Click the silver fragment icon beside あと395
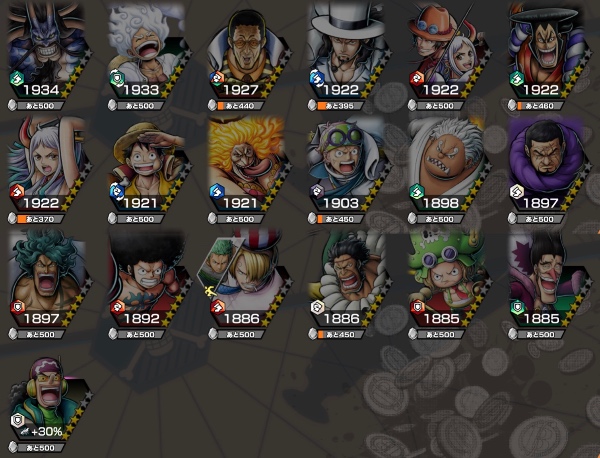The width and height of the screenshot is (600, 458). (312, 105)
